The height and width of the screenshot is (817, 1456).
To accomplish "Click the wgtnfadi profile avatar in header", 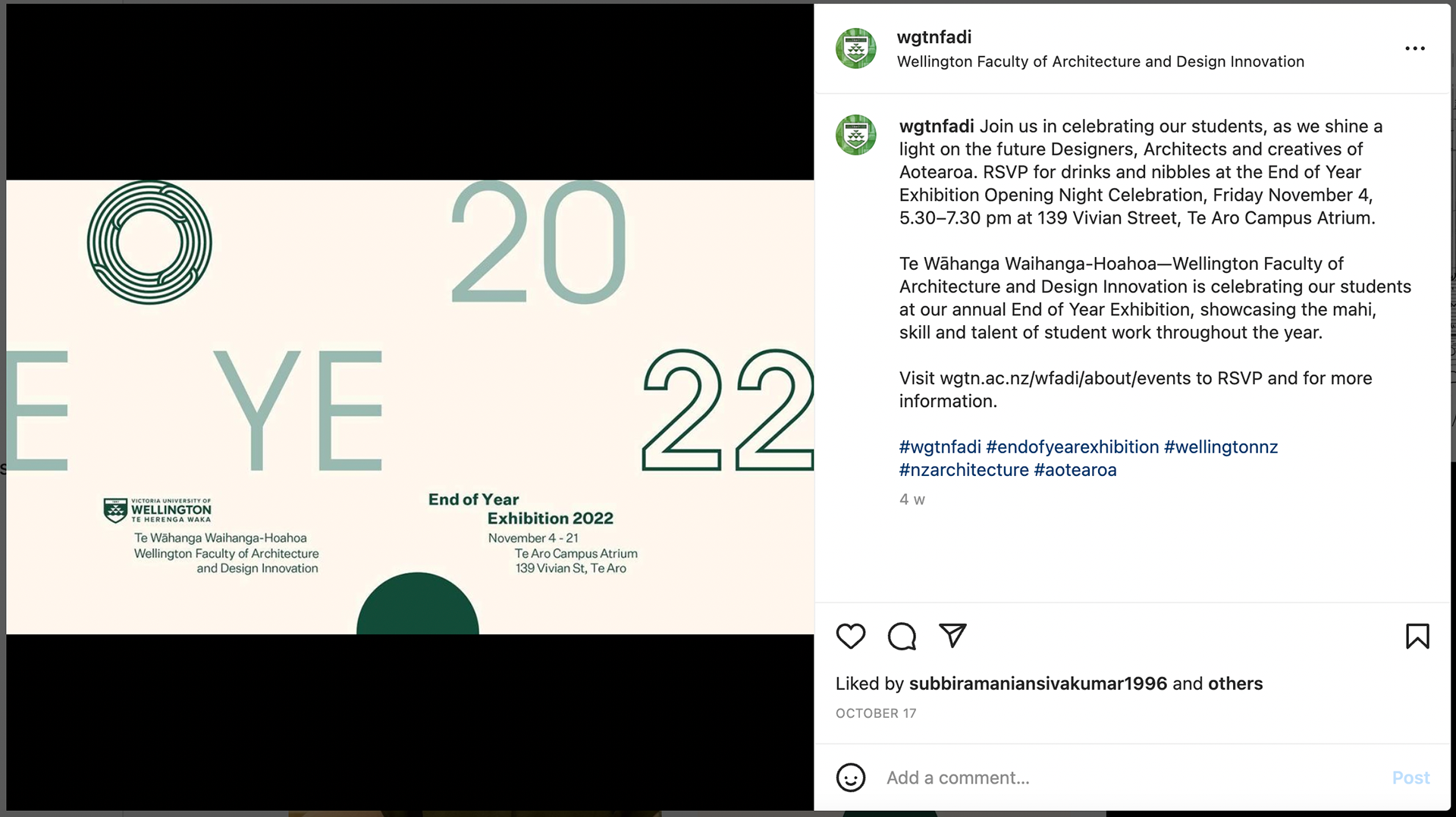I will [855, 49].
